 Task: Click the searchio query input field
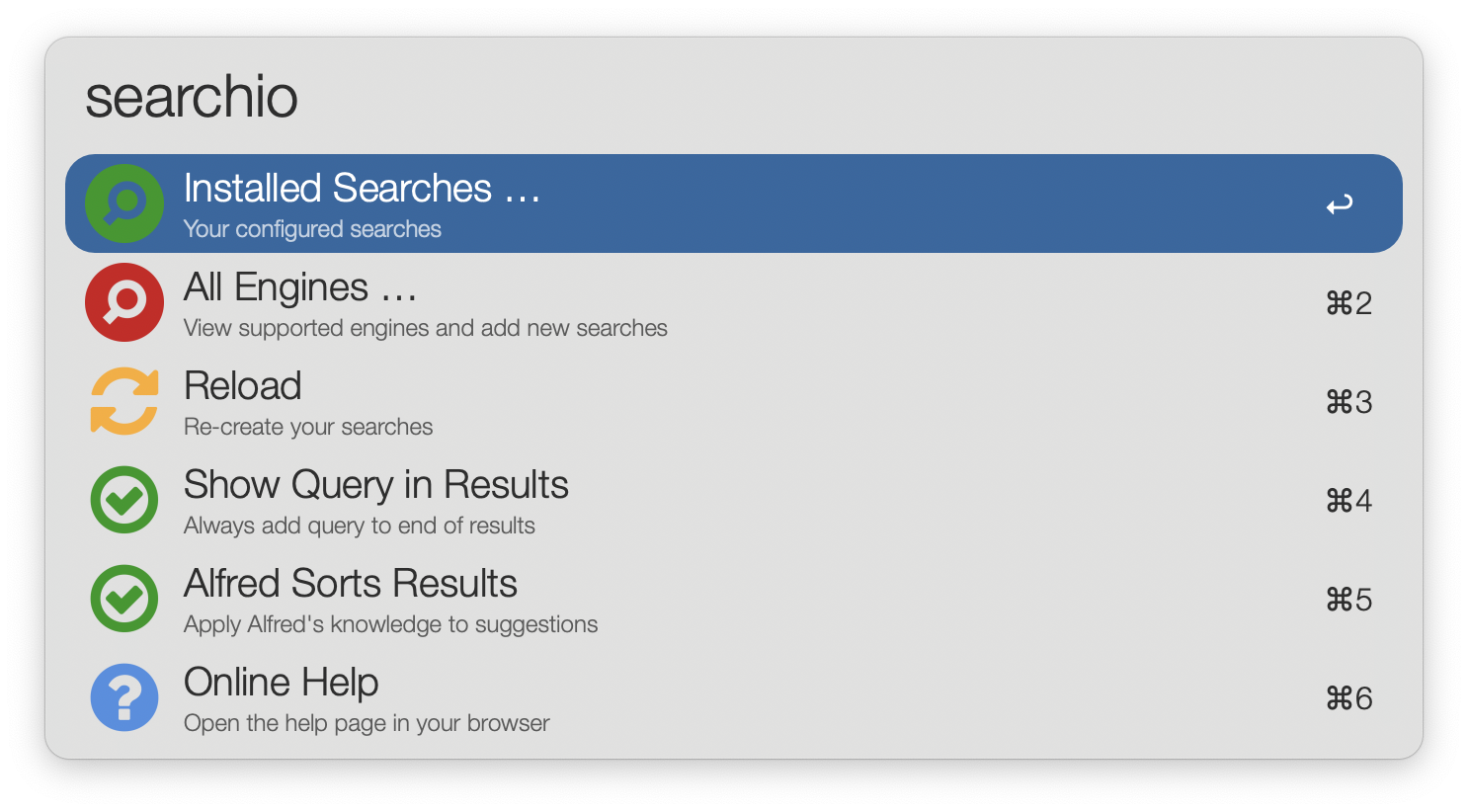coord(692,97)
